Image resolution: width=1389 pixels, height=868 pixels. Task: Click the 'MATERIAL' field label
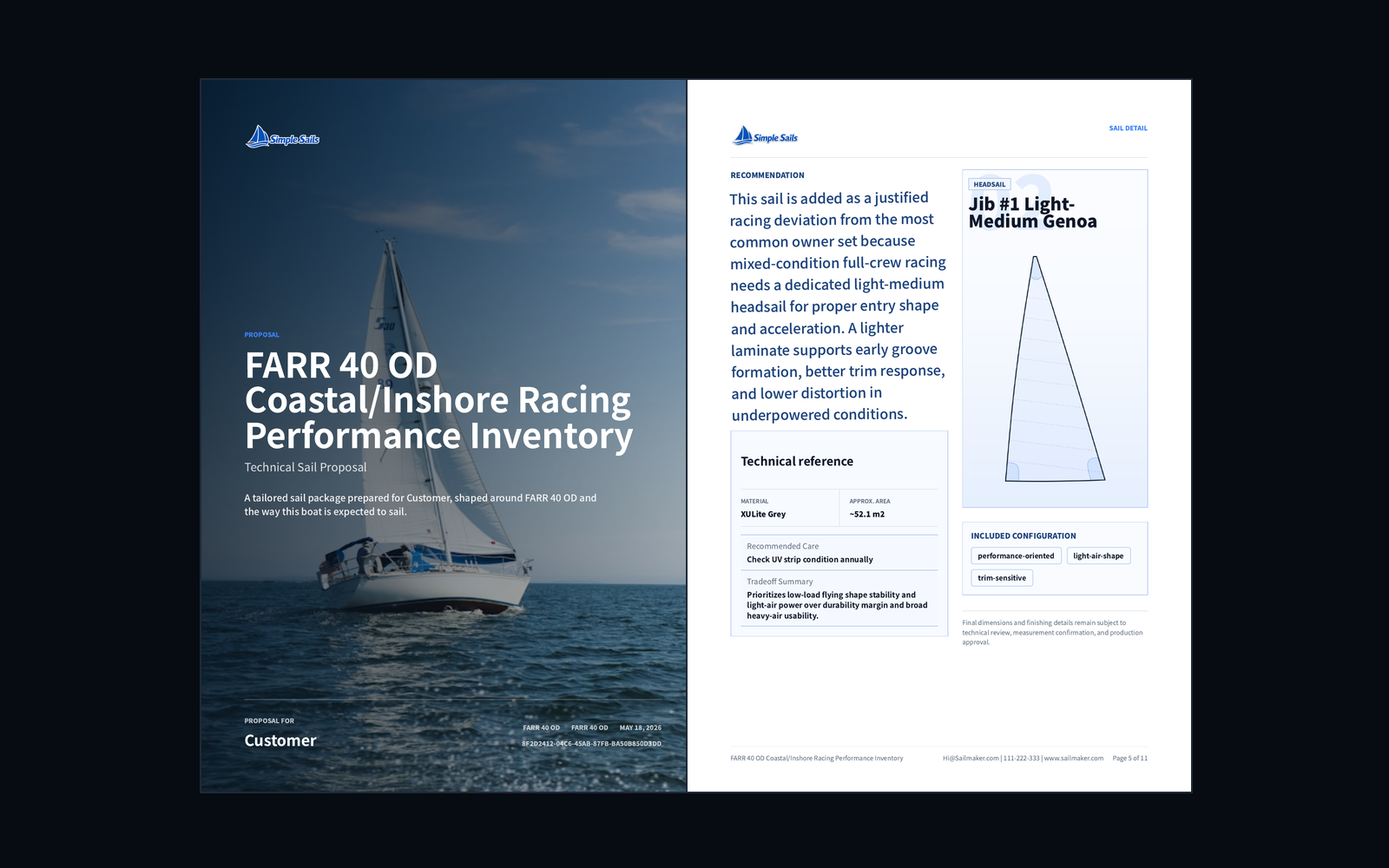[x=754, y=501]
